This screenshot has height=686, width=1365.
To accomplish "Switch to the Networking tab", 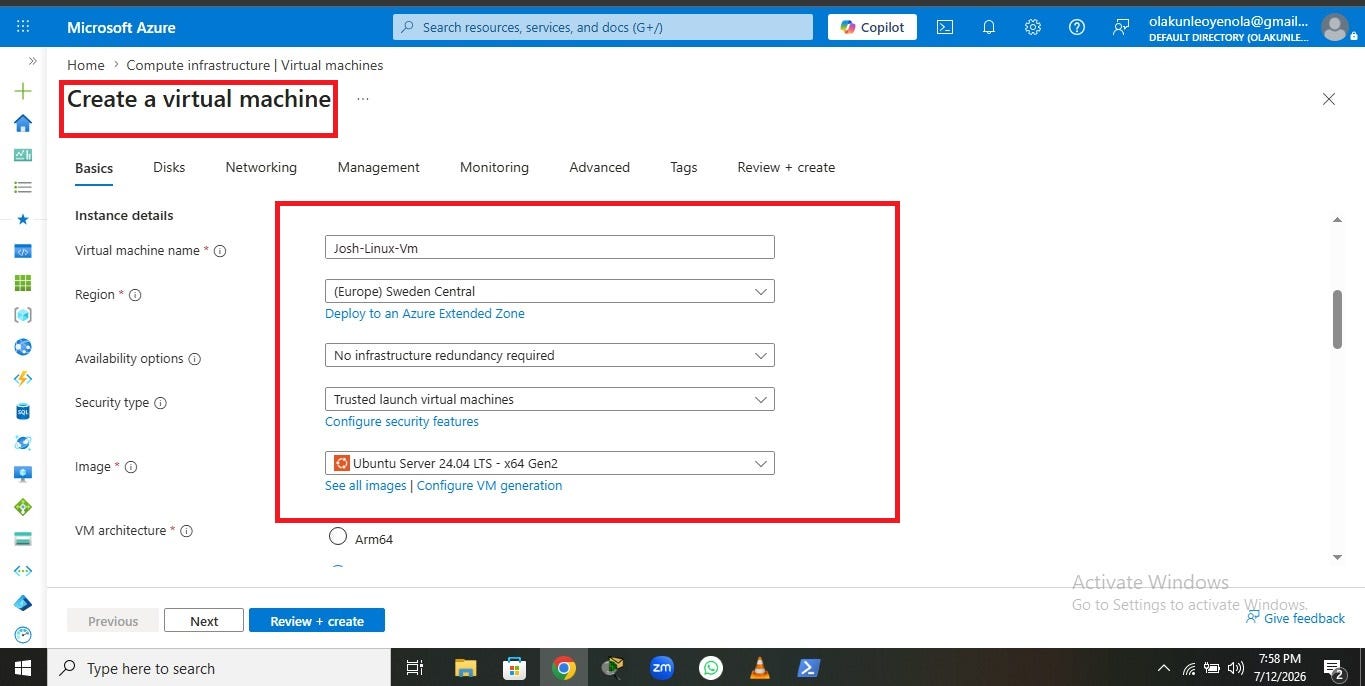I will pyautogui.click(x=261, y=167).
